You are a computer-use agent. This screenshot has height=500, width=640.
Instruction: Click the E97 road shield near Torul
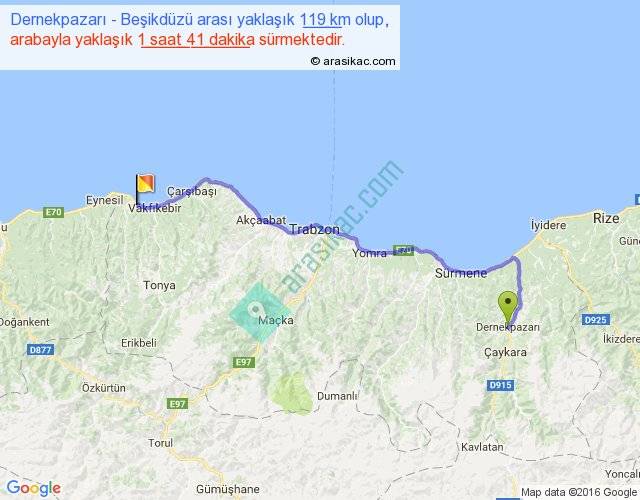click(x=177, y=403)
